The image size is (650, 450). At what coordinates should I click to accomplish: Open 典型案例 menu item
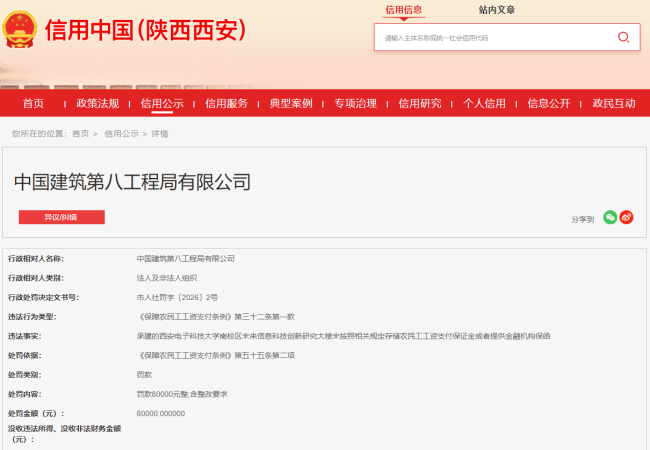click(x=291, y=103)
